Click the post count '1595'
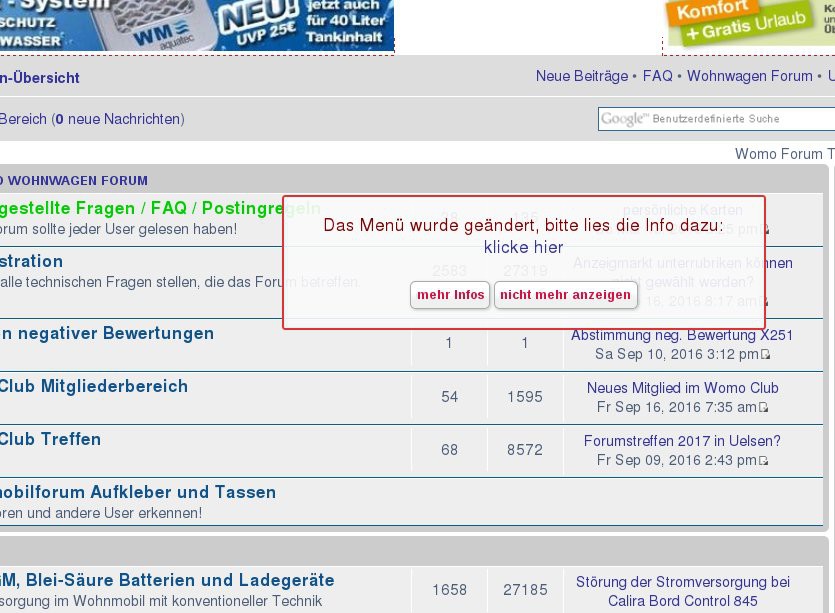 (x=525, y=397)
